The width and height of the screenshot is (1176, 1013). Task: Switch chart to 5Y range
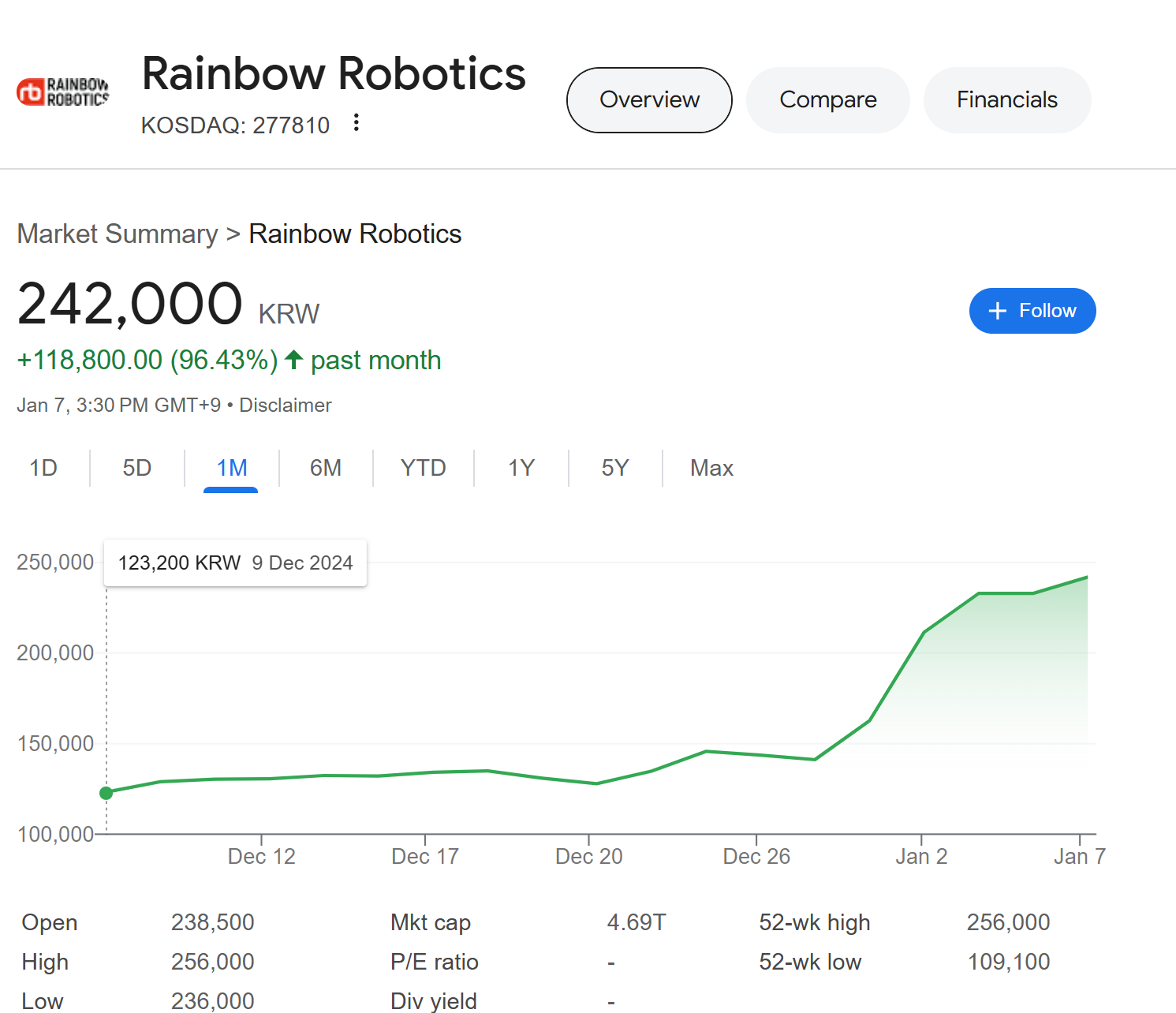615,468
